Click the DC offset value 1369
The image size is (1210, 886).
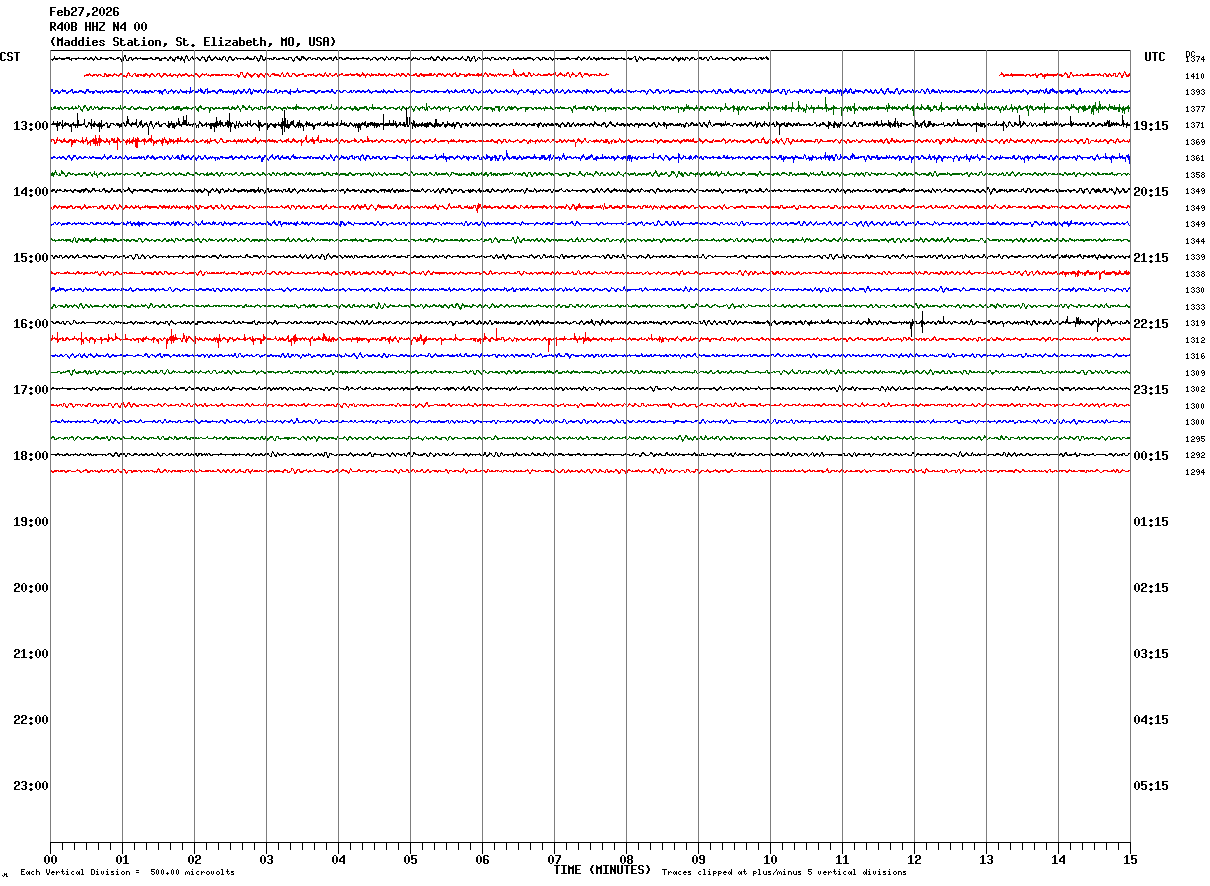pyautogui.click(x=1195, y=142)
